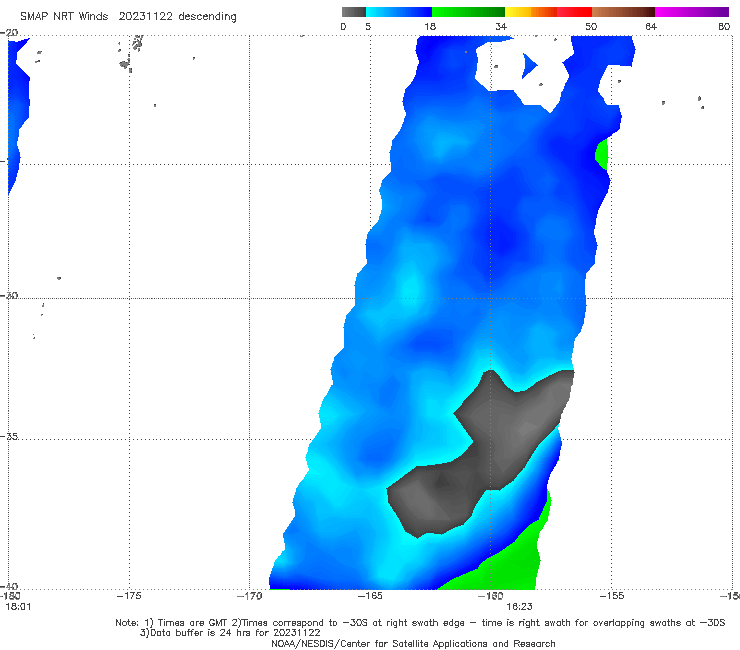Click the 'Data buffer is 24 hrs' note
Screen dimensions: 740x650
click(230, 633)
